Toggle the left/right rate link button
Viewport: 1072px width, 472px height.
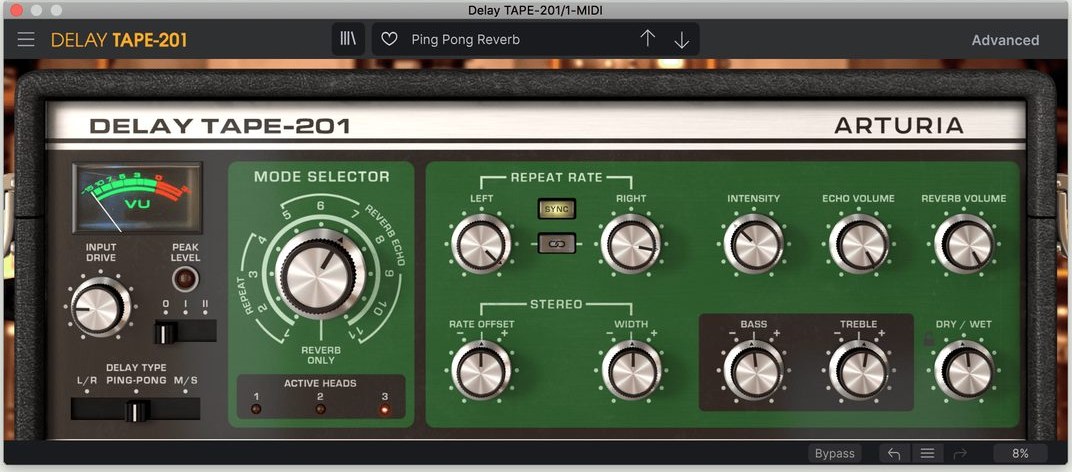tap(557, 243)
